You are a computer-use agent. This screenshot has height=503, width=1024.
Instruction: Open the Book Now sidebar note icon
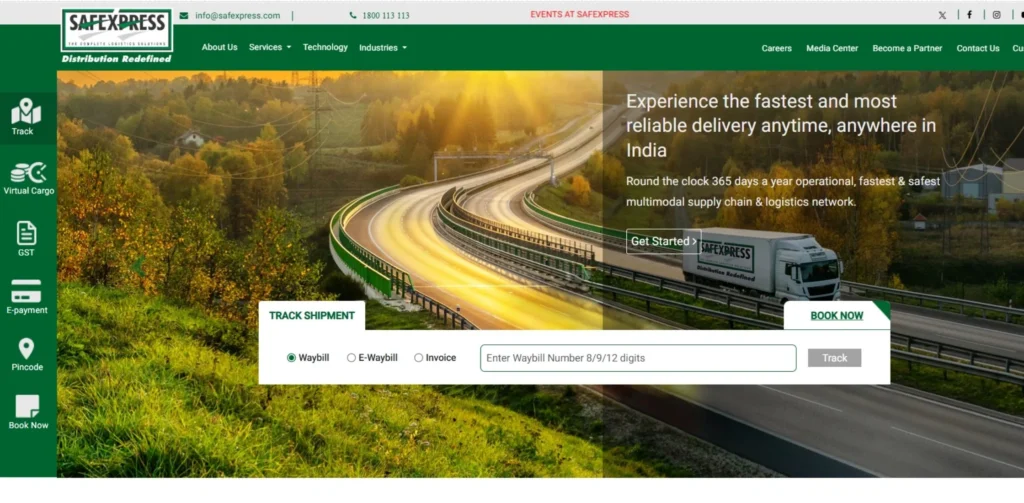pos(27,406)
